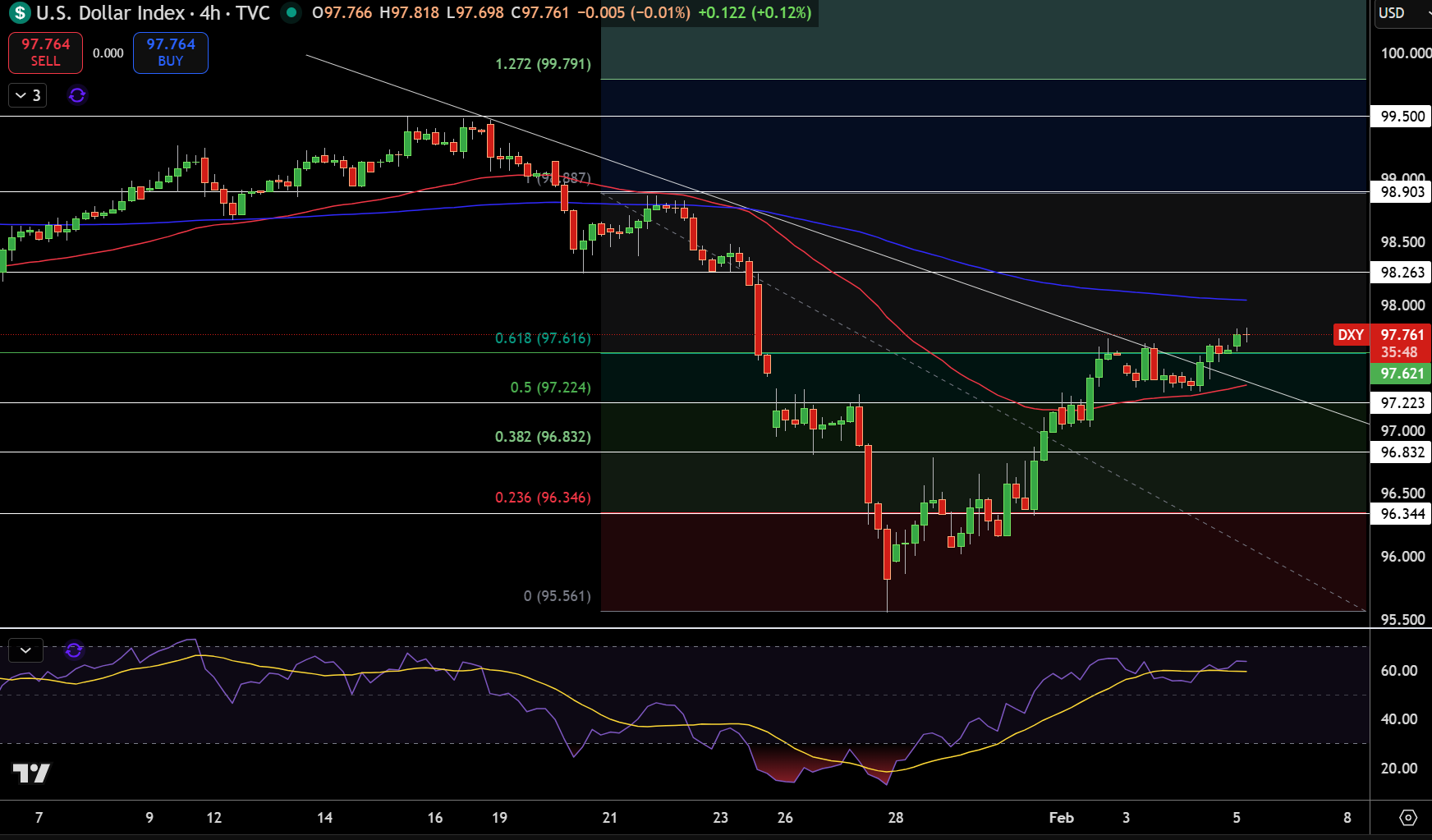The height and width of the screenshot is (840, 1432).
Task: Open chart settings gear icon
Action: pos(1408,817)
